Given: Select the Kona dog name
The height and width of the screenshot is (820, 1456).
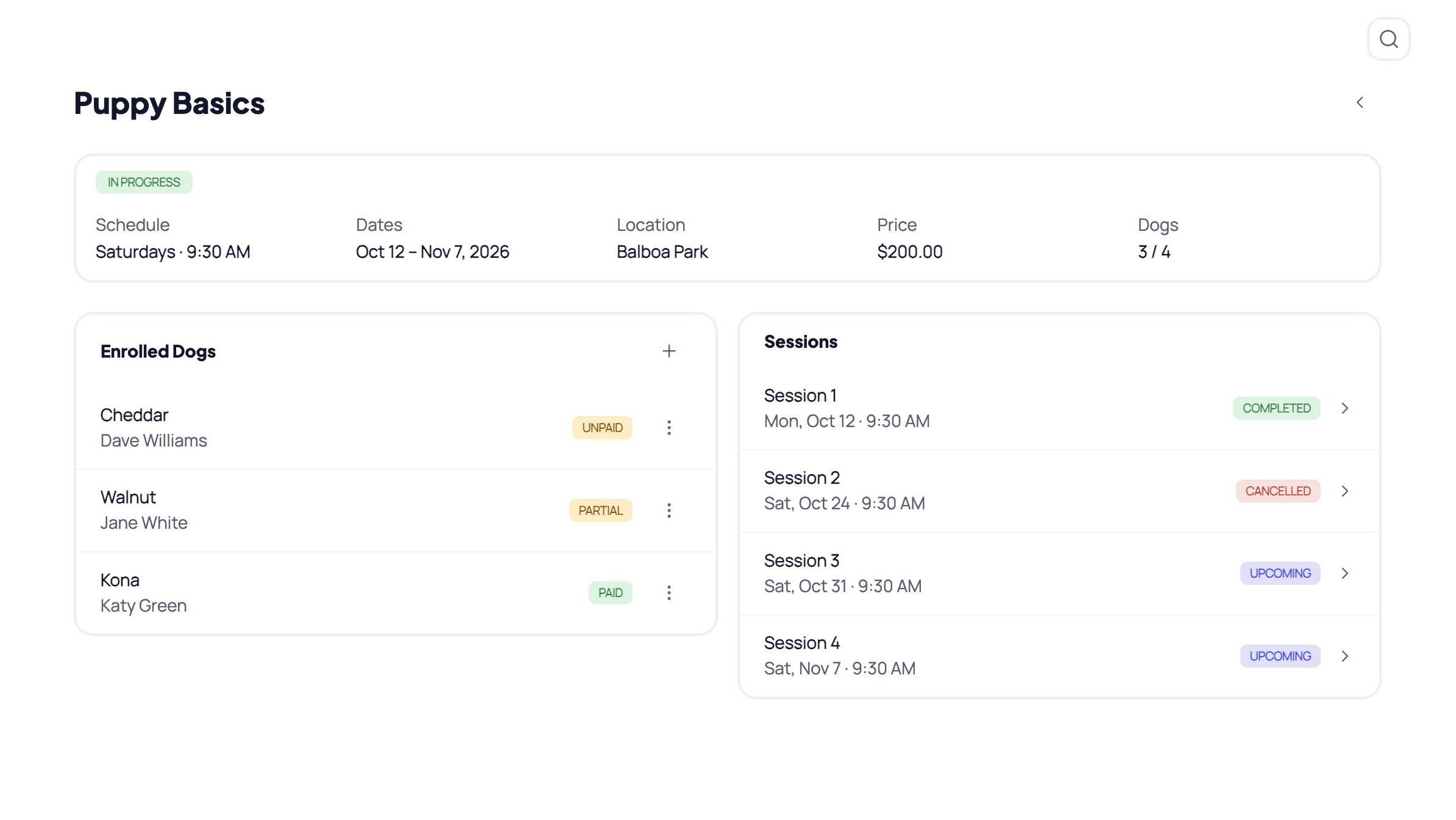Looking at the screenshot, I should [x=120, y=580].
